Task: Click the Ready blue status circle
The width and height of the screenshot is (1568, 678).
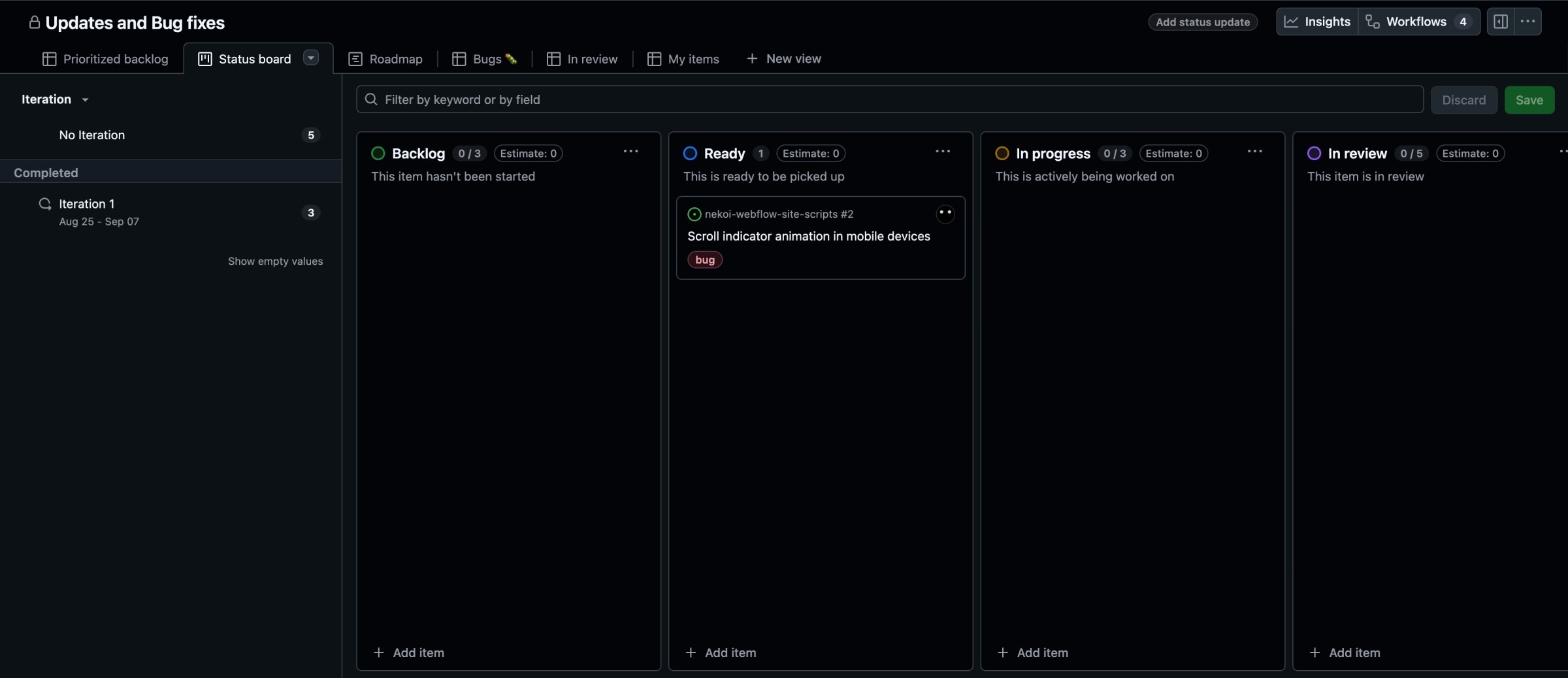Action: click(x=690, y=153)
